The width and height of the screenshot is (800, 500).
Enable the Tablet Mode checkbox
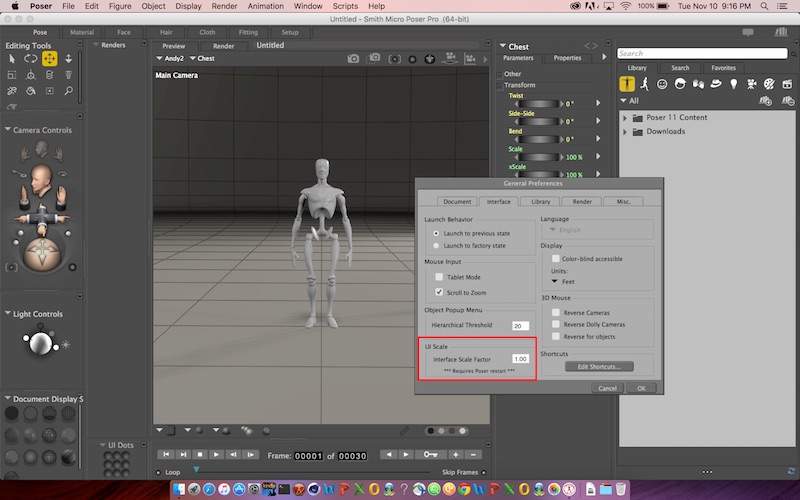[x=439, y=277]
